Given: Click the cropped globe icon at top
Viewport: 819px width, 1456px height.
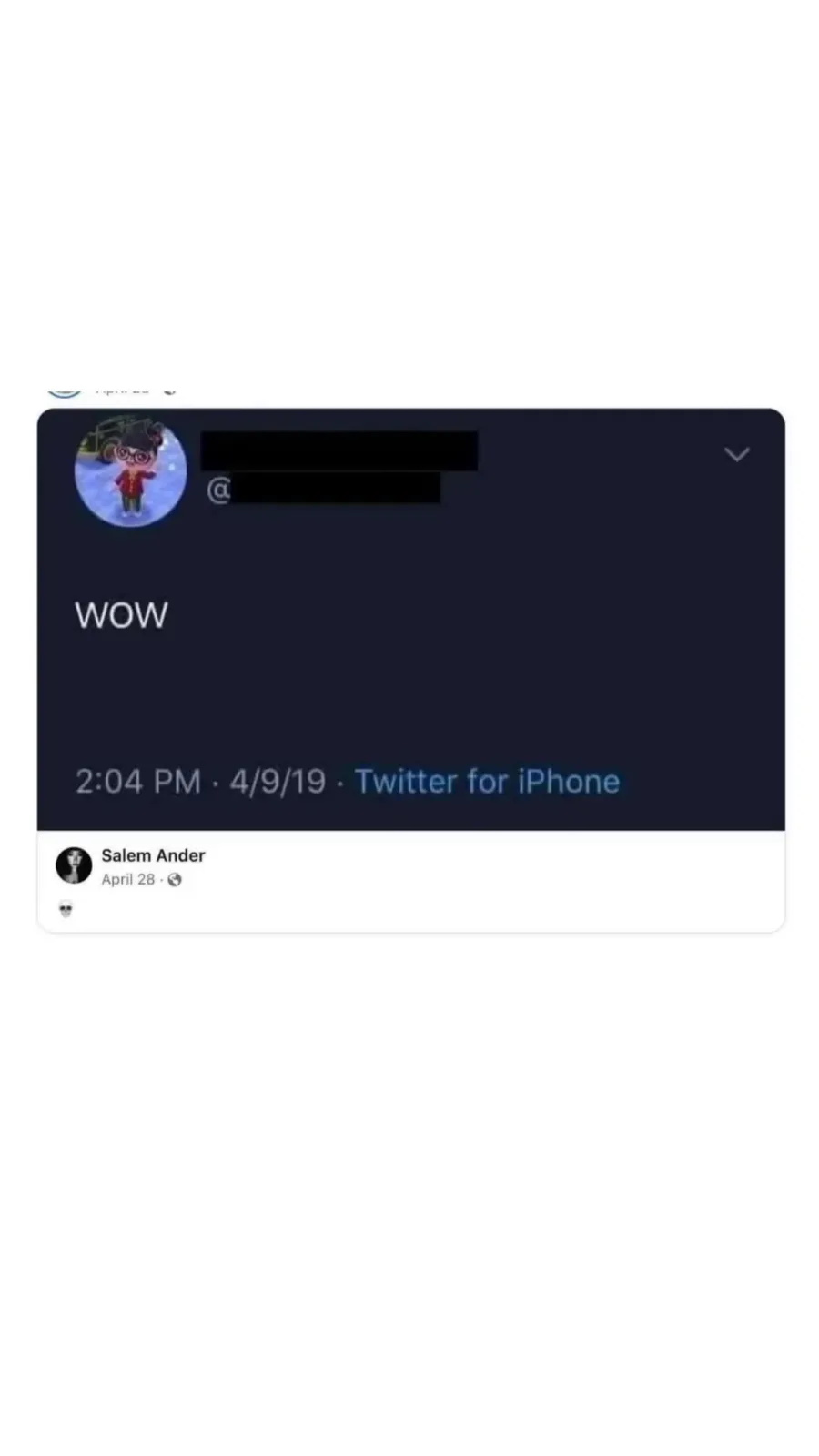Looking at the screenshot, I should pos(169,391).
